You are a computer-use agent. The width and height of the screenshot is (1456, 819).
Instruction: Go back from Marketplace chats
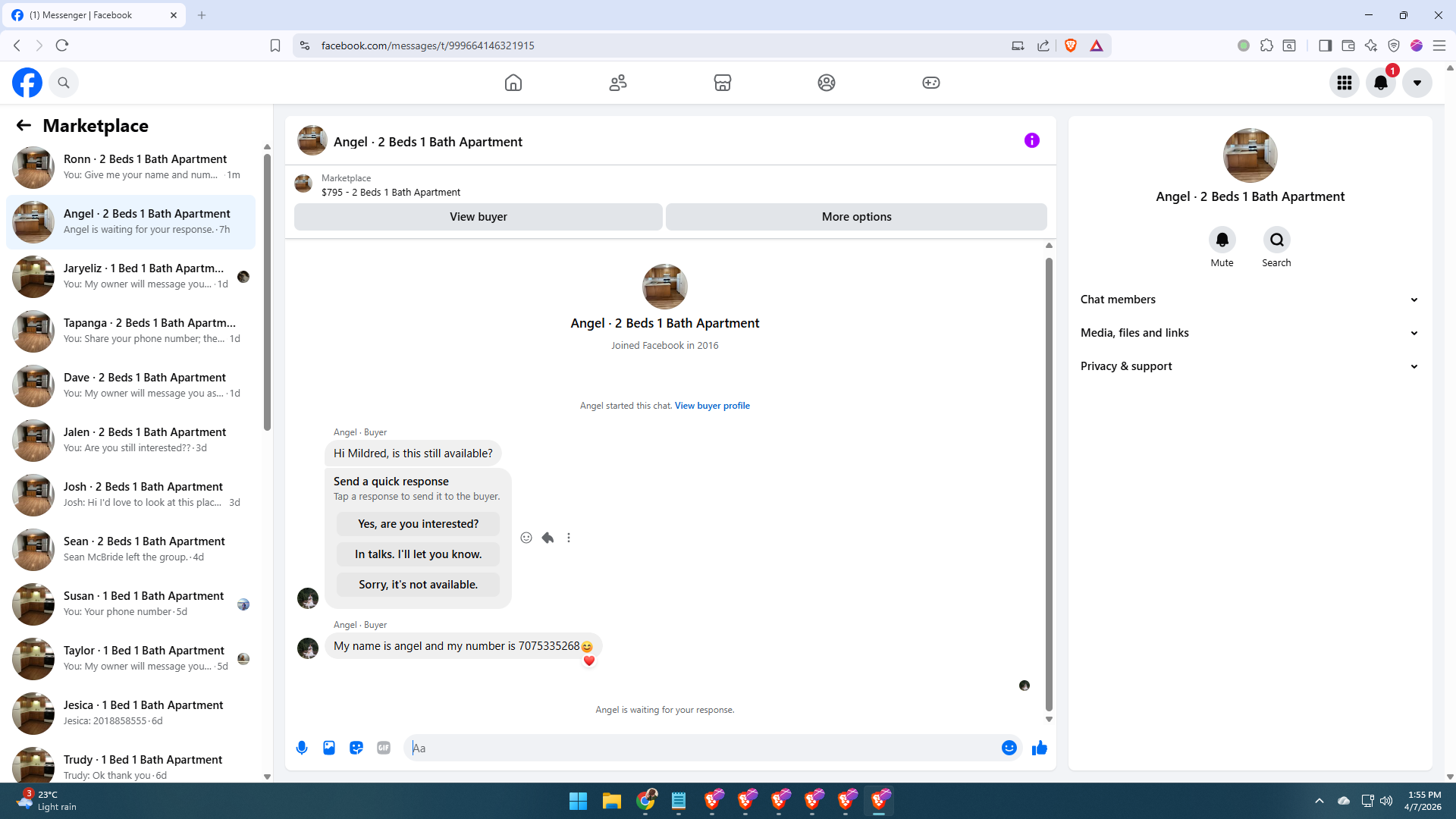(x=24, y=125)
